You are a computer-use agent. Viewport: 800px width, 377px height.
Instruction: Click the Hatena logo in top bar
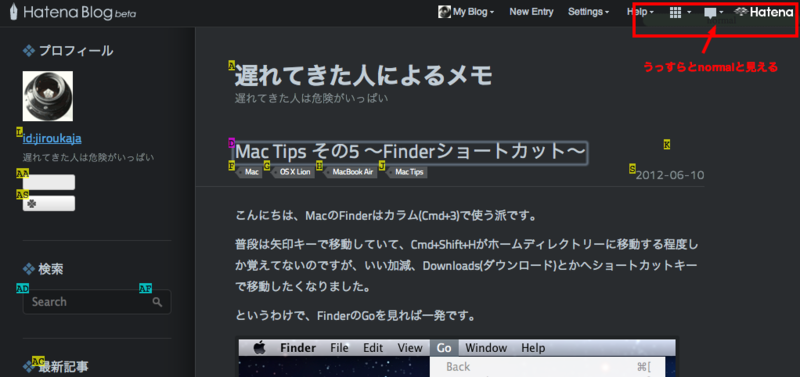coord(764,12)
